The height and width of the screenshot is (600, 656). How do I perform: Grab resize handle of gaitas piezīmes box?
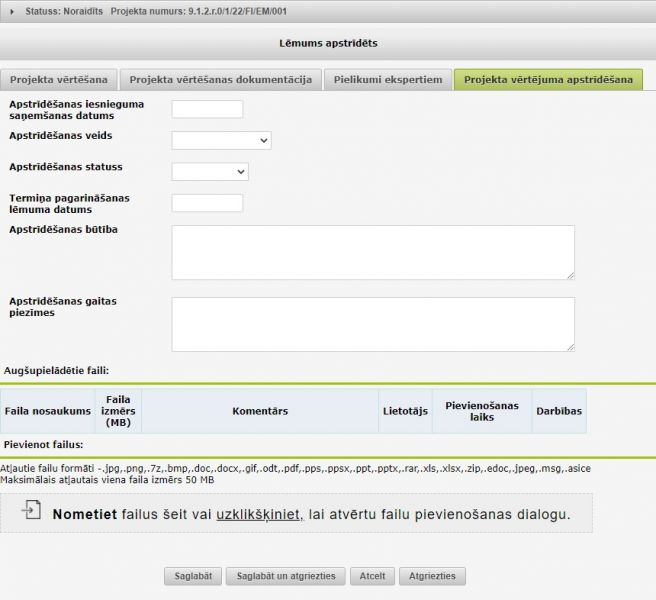tap(570, 347)
